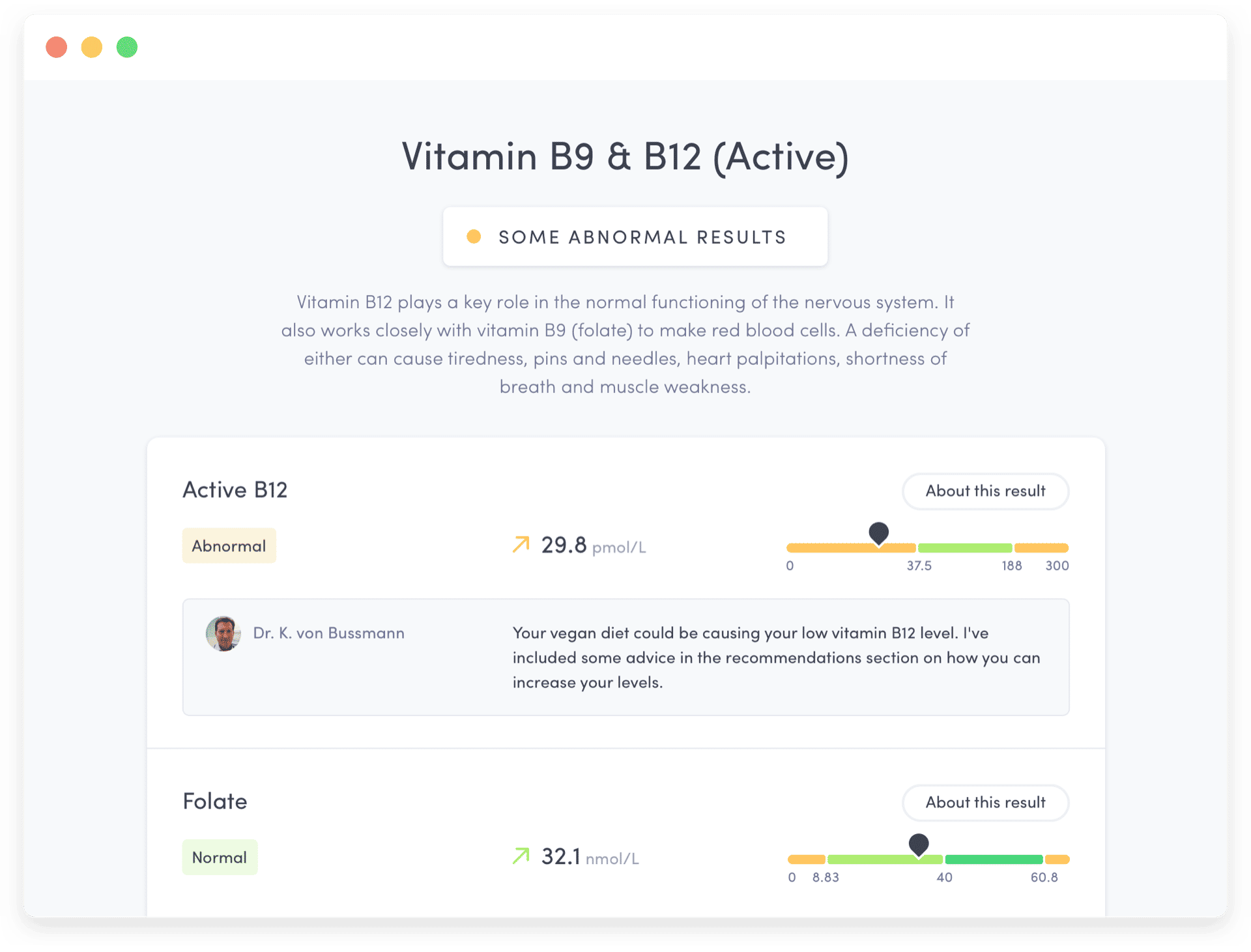Viewport: 1251px width, 952px height.
Task: Click the Folate range marker pin
Action: coord(918,844)
